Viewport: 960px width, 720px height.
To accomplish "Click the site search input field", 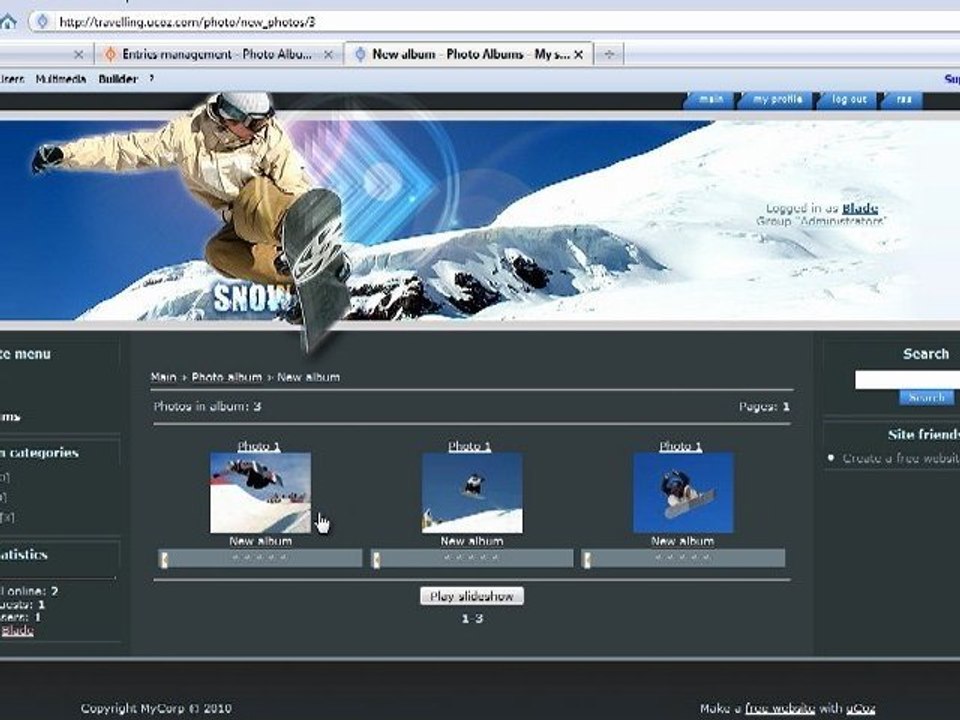I will 907,380.
